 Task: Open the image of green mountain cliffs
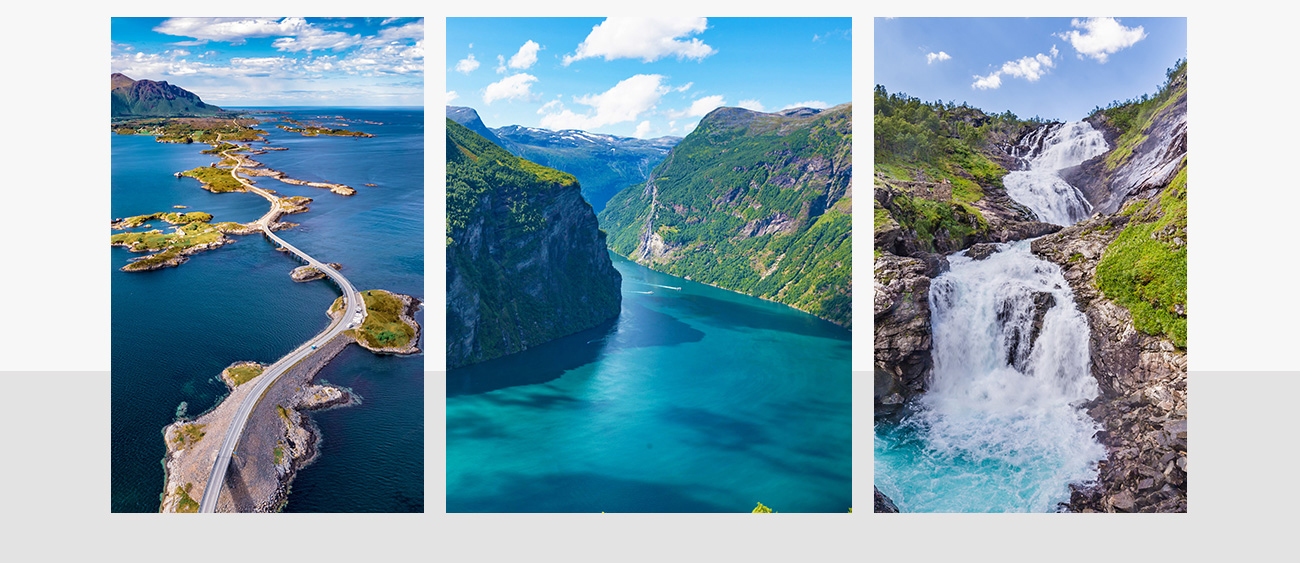point(649,265)
